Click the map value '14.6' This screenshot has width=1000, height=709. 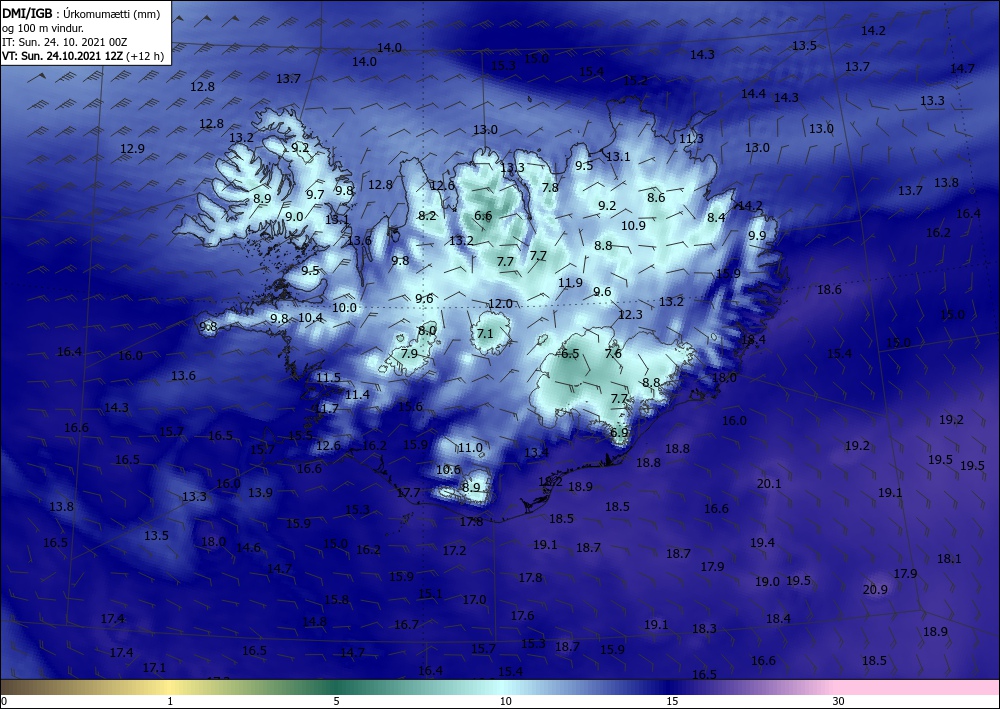pos(248,547)
